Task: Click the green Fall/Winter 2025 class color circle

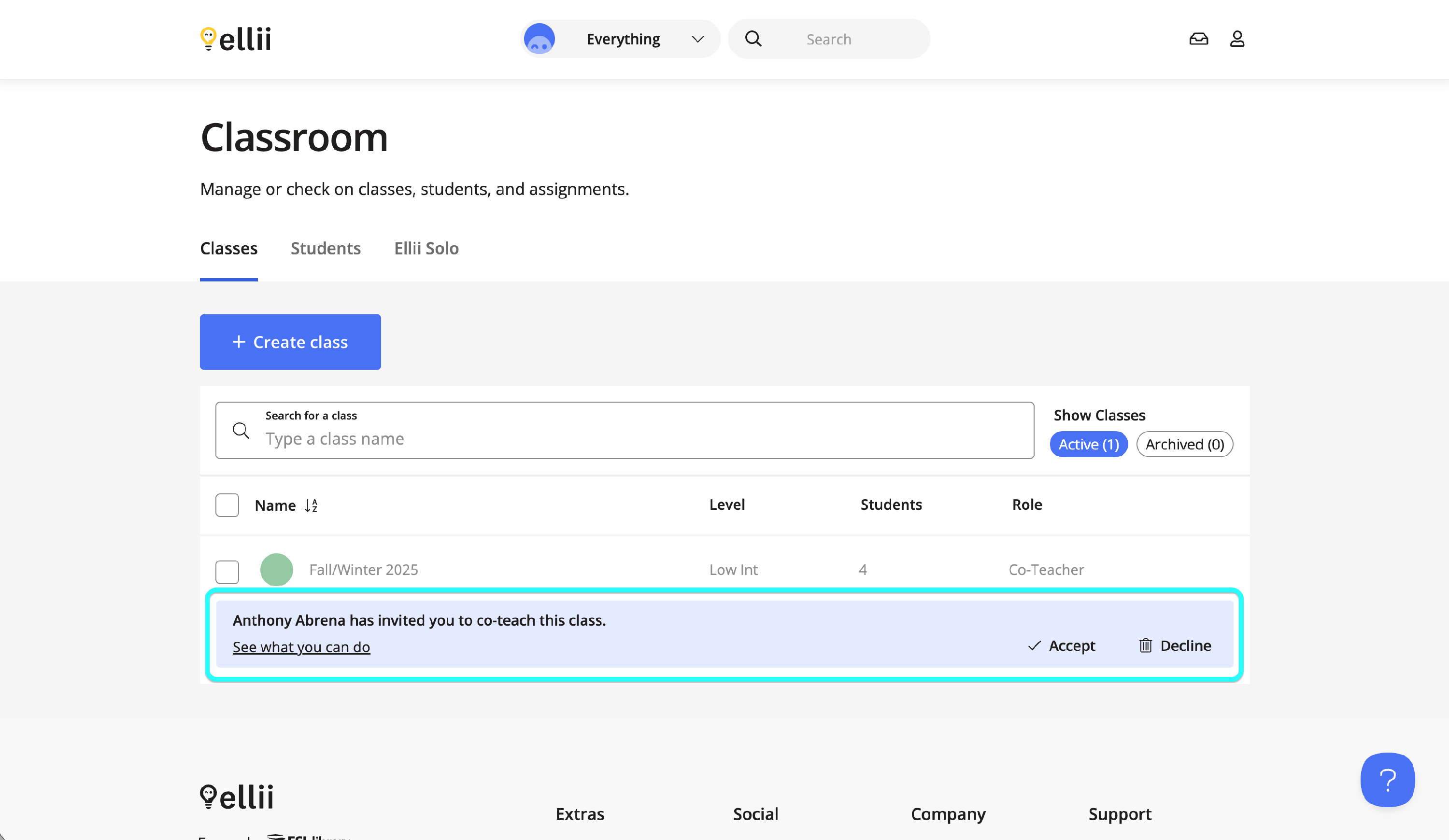Action: 277,569
